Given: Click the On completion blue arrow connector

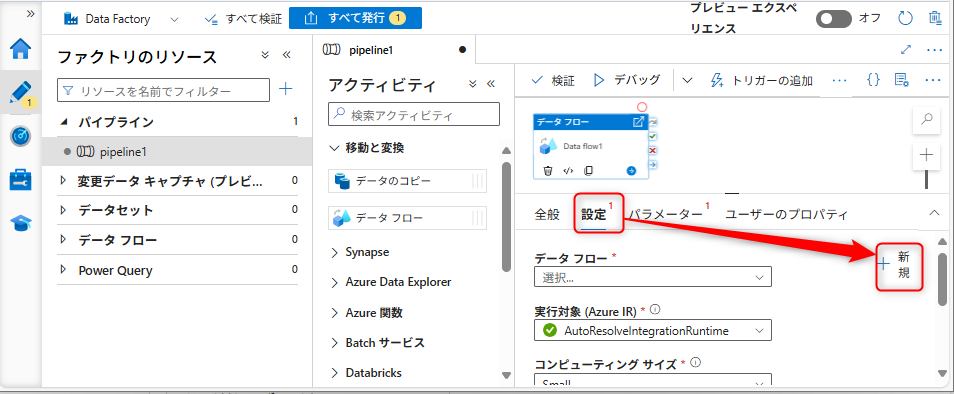Looking at the screenshot, I should [653, 164].
